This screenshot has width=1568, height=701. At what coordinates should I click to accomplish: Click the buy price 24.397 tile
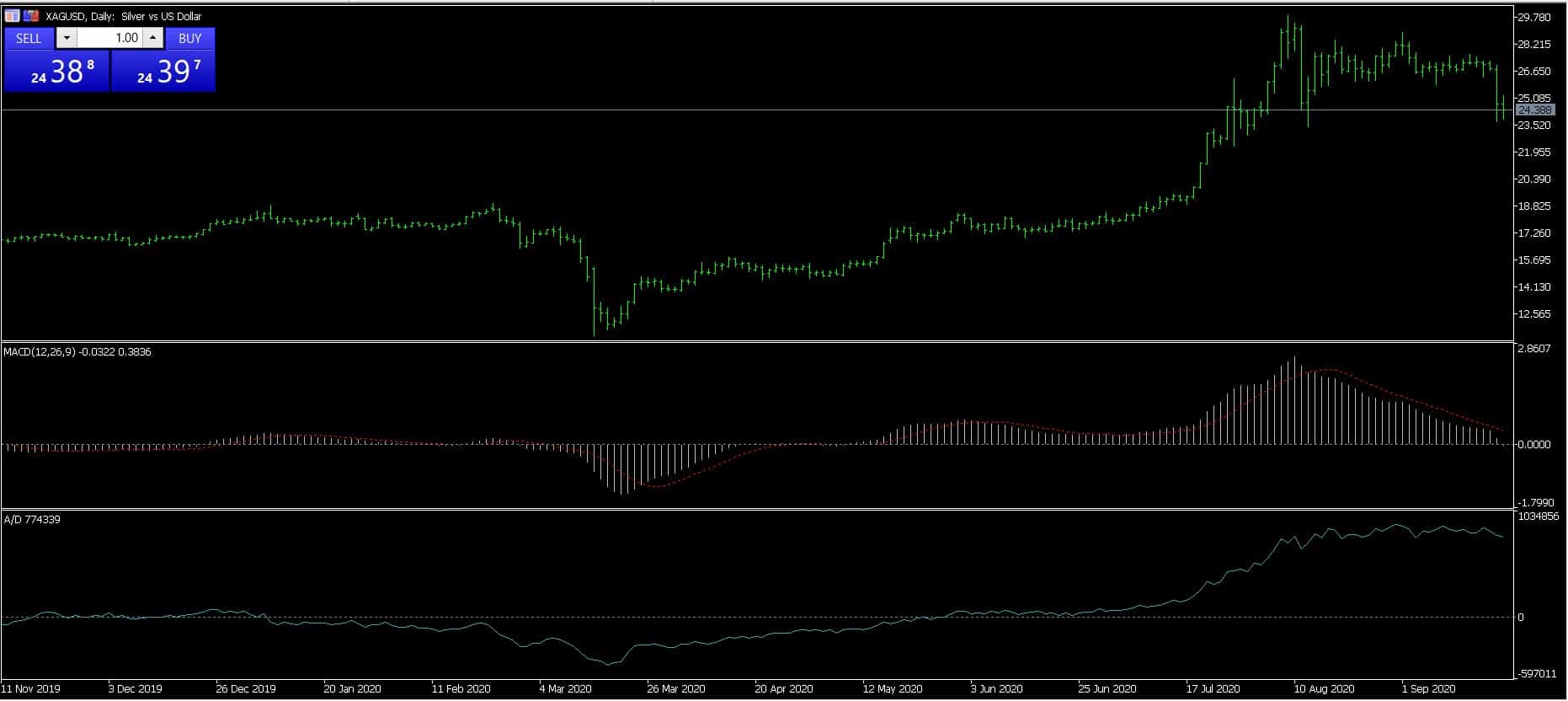(x=163, y=71)
